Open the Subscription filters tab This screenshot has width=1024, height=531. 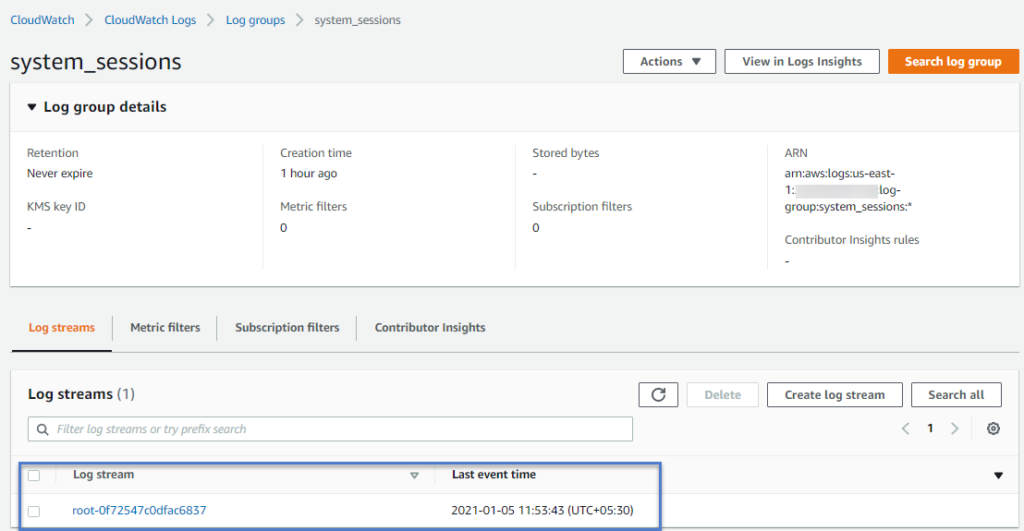(287, 328)
